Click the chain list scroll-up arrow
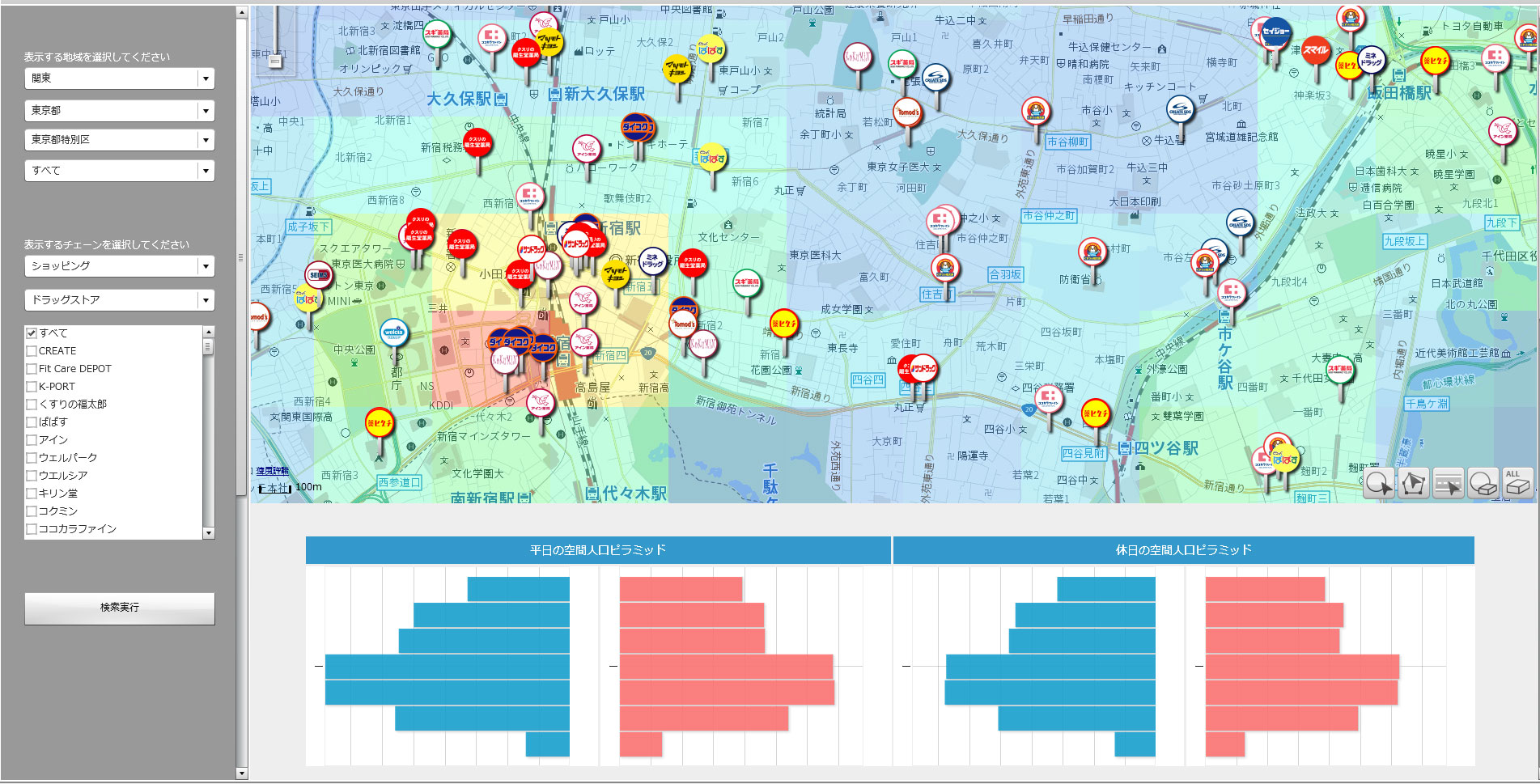Viewport: 1540px width, 784px height. click(208, 332)
